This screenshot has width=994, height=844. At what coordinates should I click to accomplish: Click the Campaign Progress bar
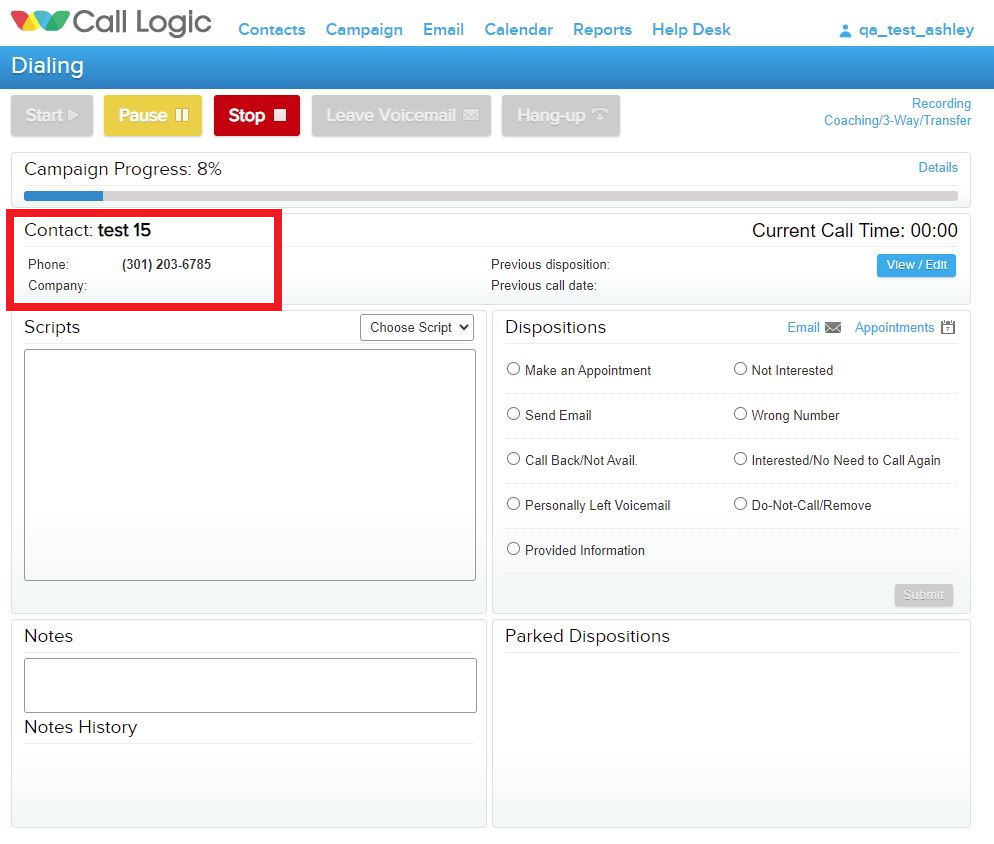pos(490,196)
